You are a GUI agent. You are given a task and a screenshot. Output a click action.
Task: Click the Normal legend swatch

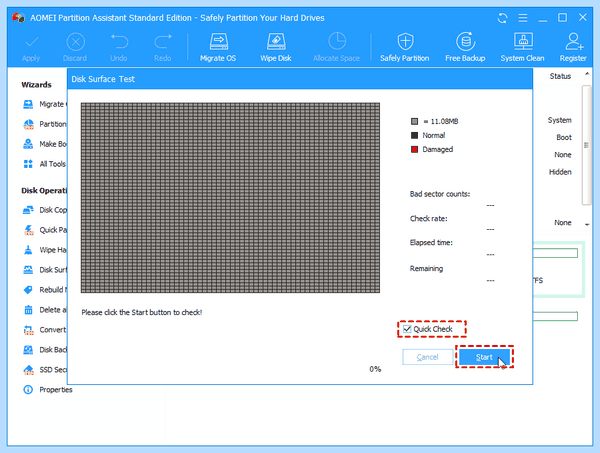(x=414, y=135)
